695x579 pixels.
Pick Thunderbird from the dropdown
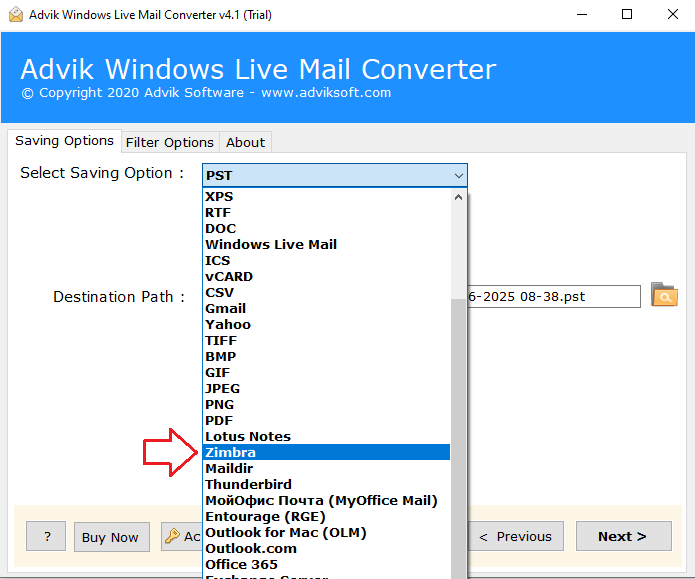(x=326, y=484)
